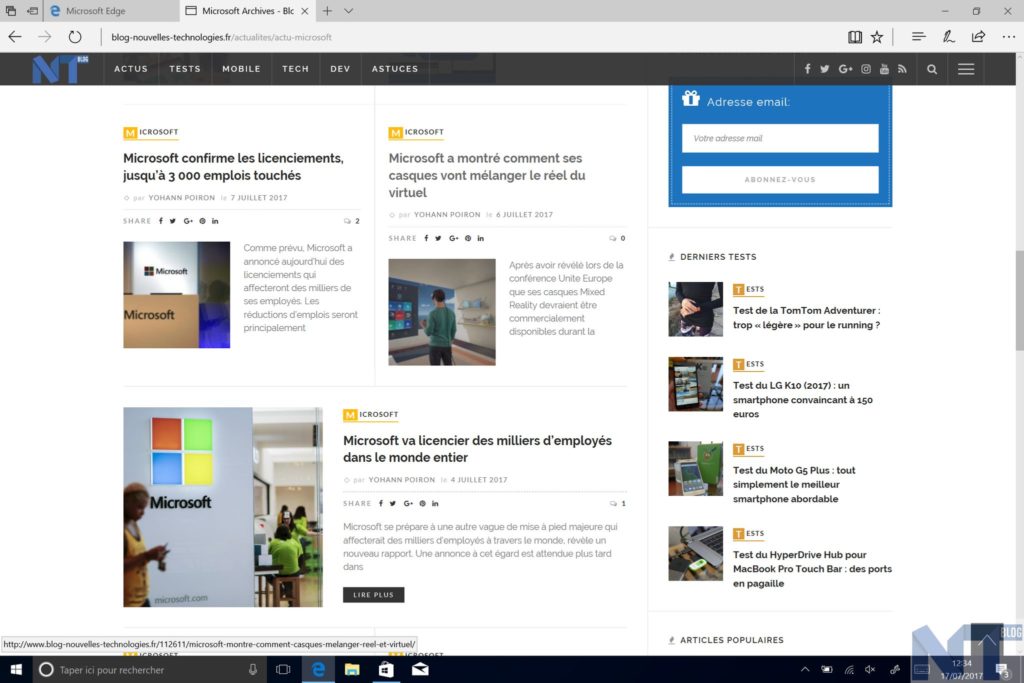Open Windows Store from the taskbar
Screen dimensions: 1024x683
click(386, 669)
